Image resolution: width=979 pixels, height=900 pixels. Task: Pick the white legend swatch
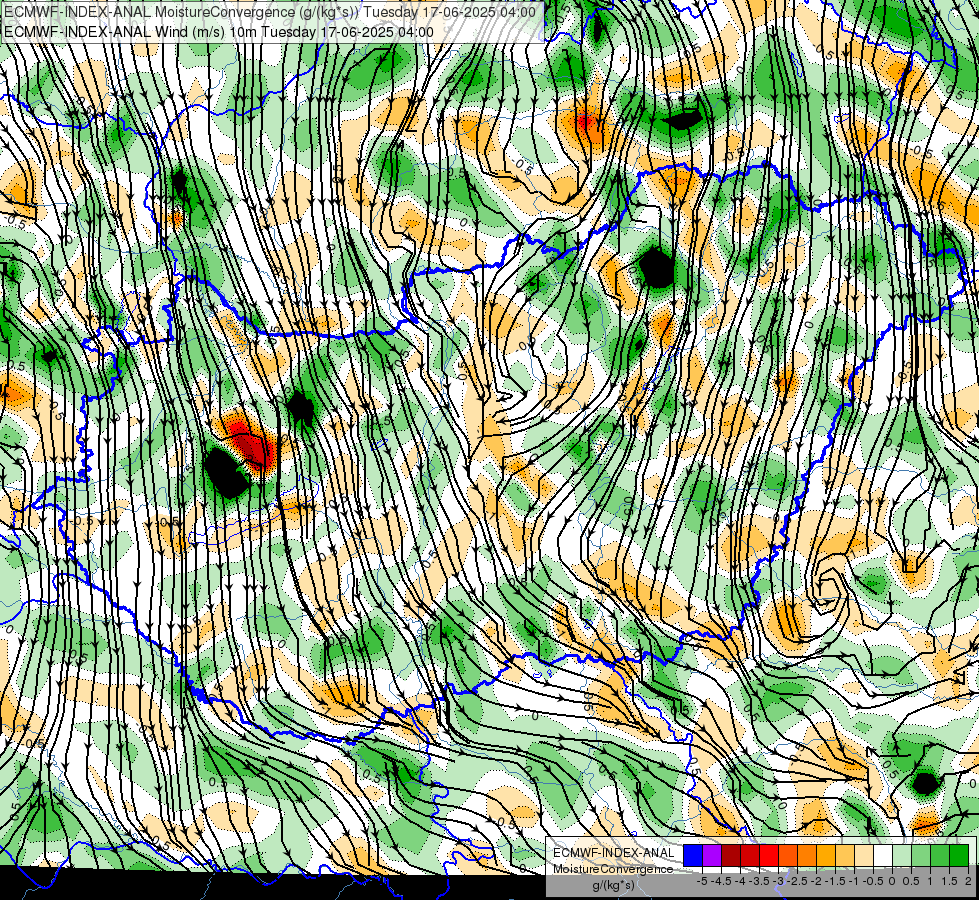883,855
